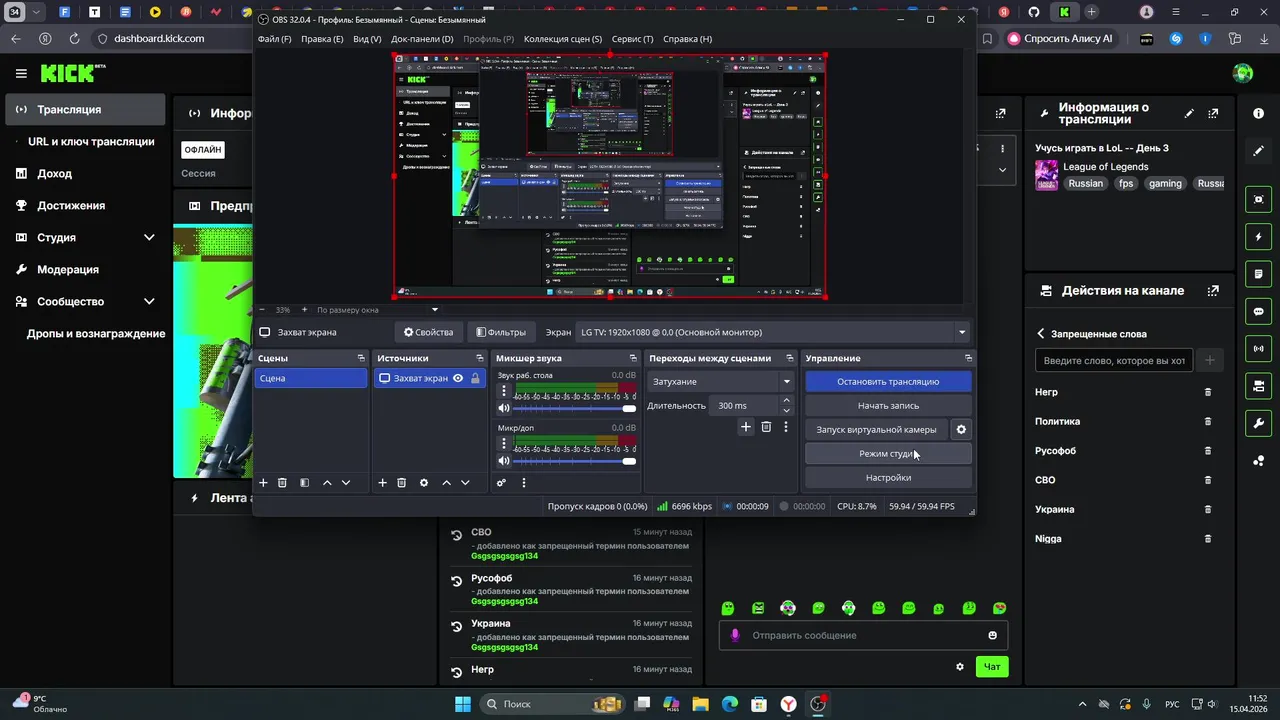Image resolution: width=1280 pixels, height=720 pixels.
Task: Adjust Звук раб. стола volume slider
Action: 574,408
